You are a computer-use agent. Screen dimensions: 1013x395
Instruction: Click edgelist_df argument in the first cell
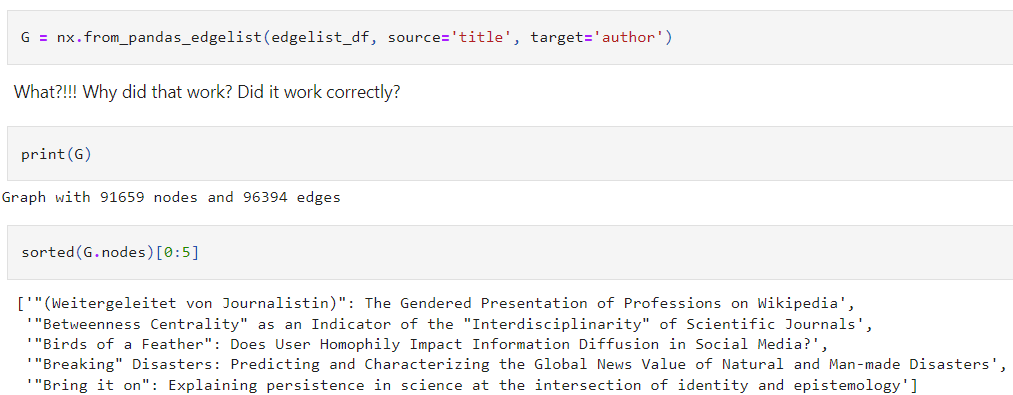pos(320,37)
